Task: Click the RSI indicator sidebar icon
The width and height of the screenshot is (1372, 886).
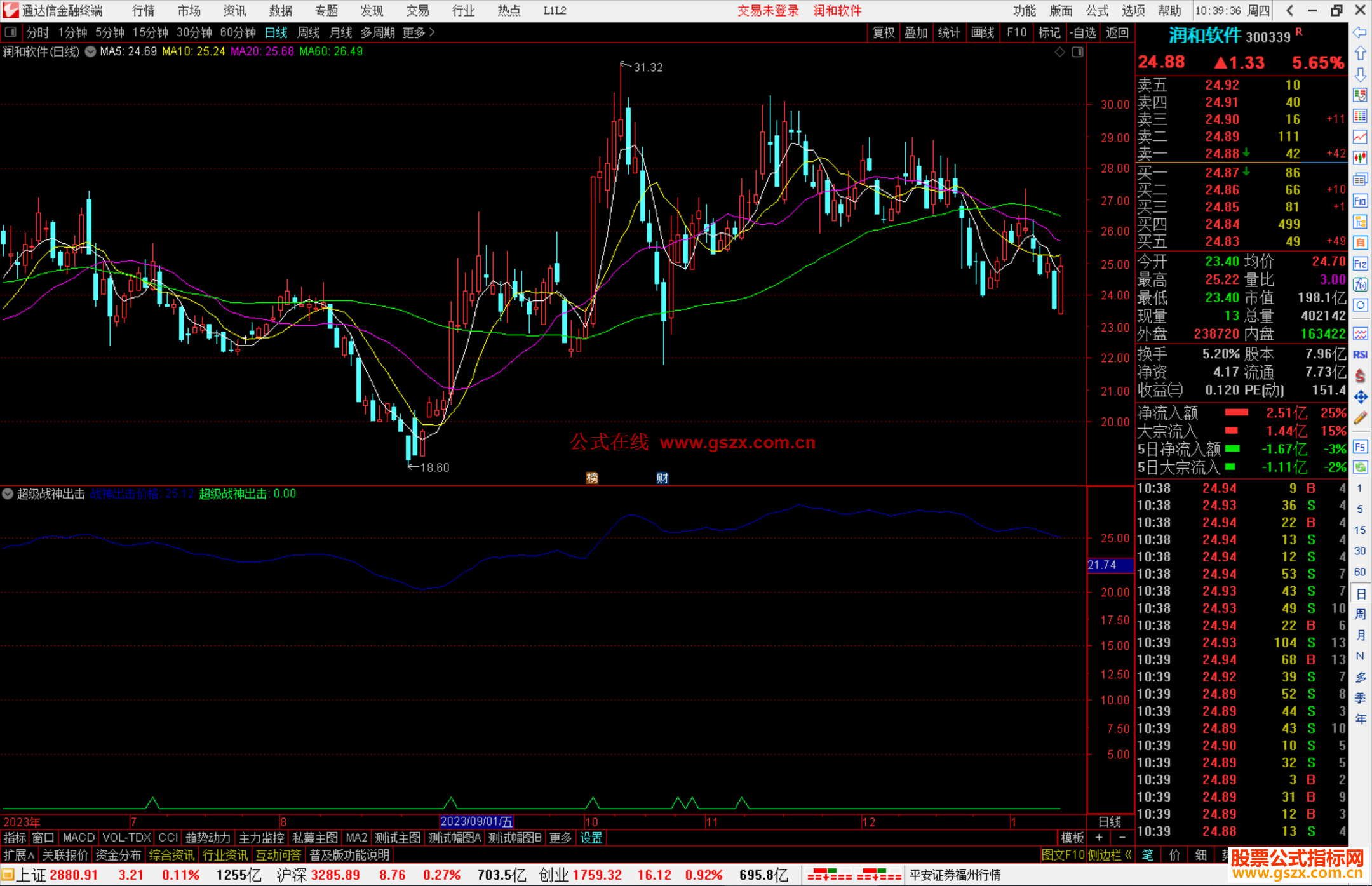Action: pyautogui.click(x=1360, y=354)
